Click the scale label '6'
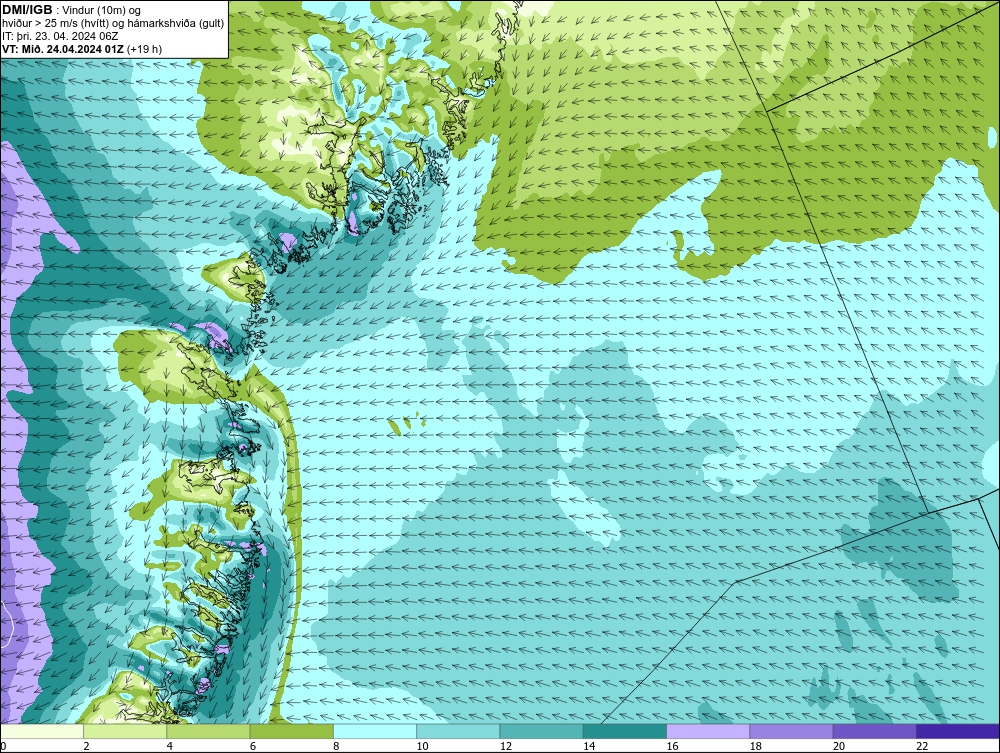Image resolution: width=1000 pixels, height=753 pixels. [x=253, y=746]
